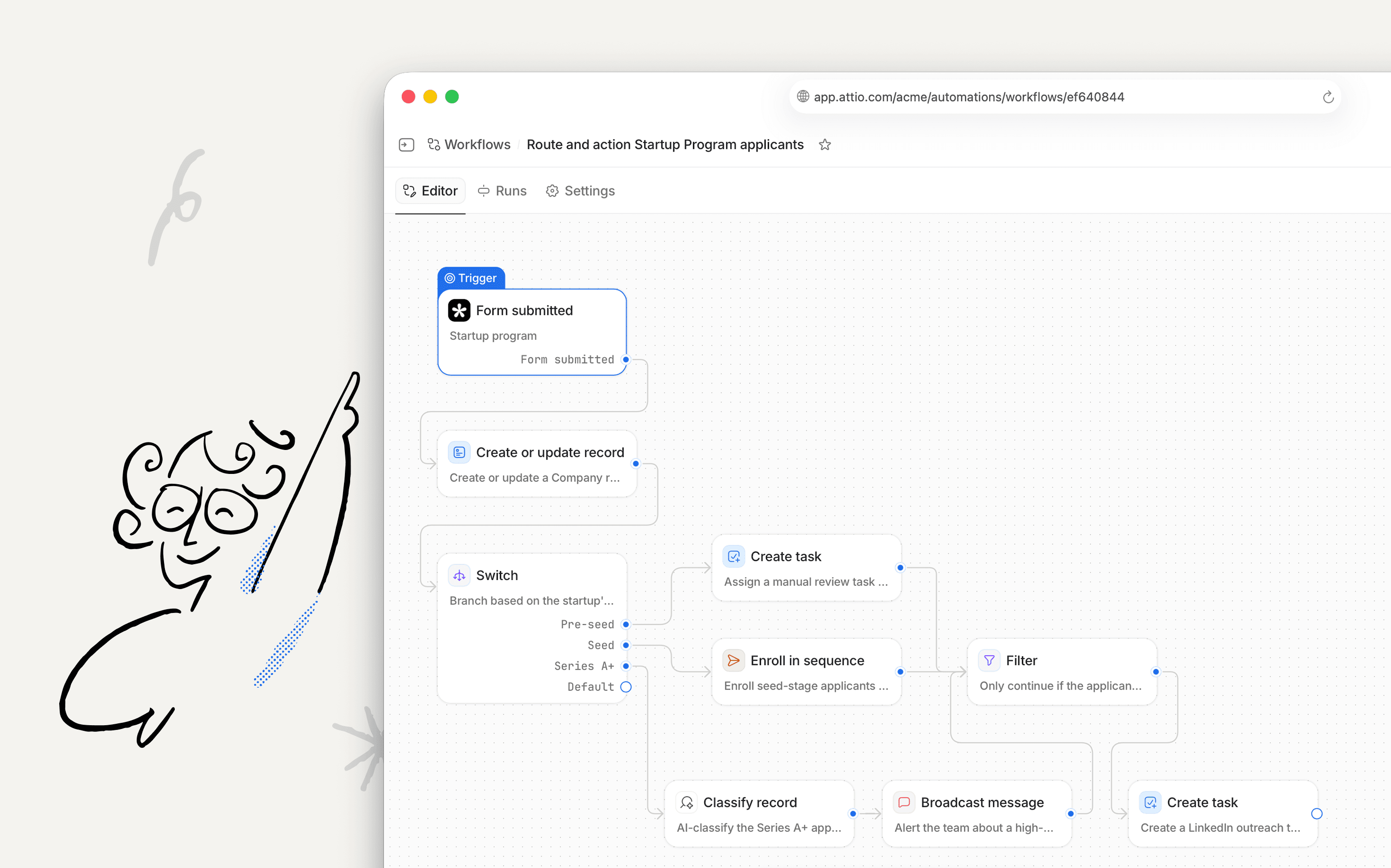1391x868 pixels.
Task: Click the 'Pre-seed' branch label
Action: 587,625
